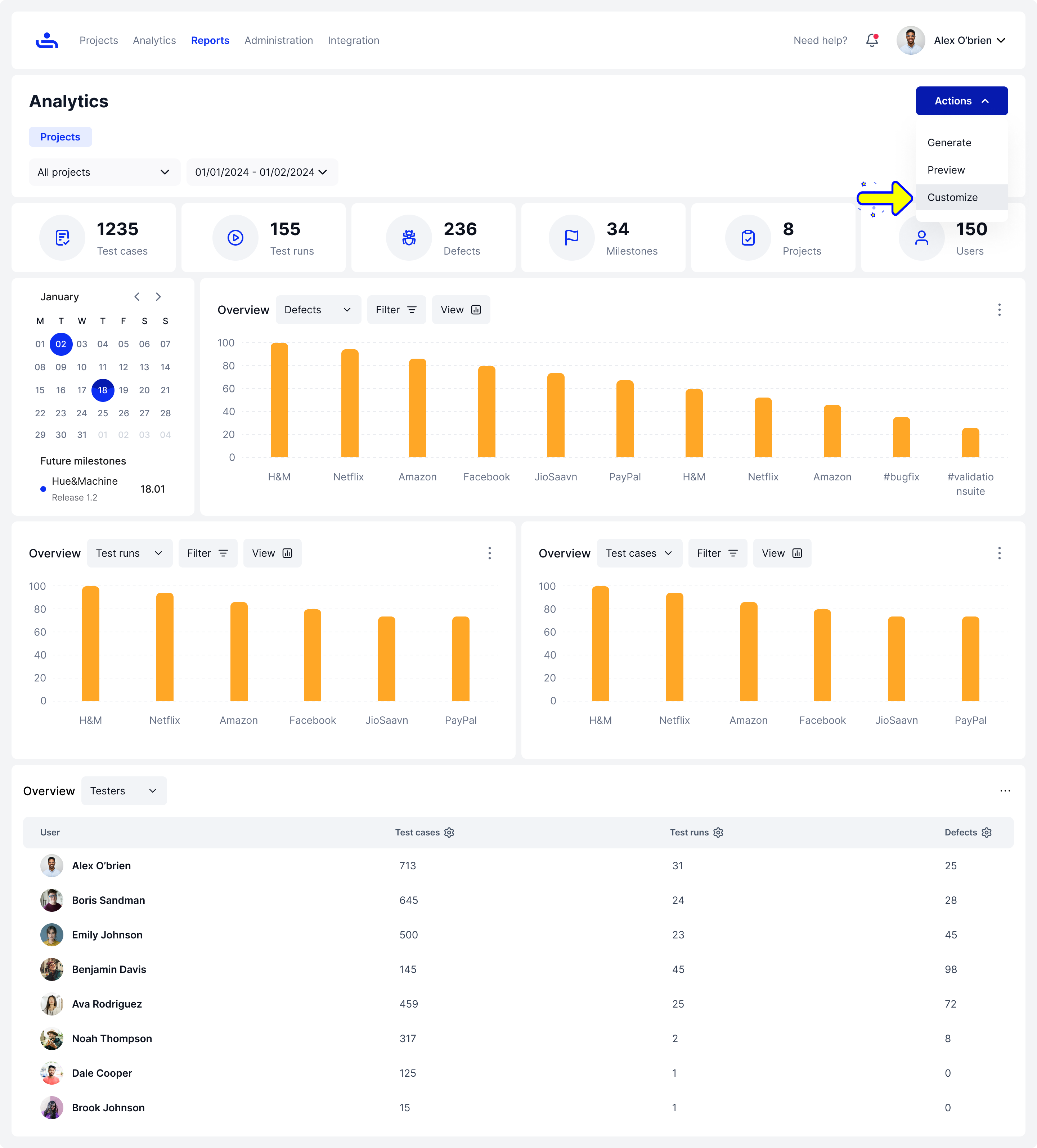Go to next month in calendar

(158, 297)
